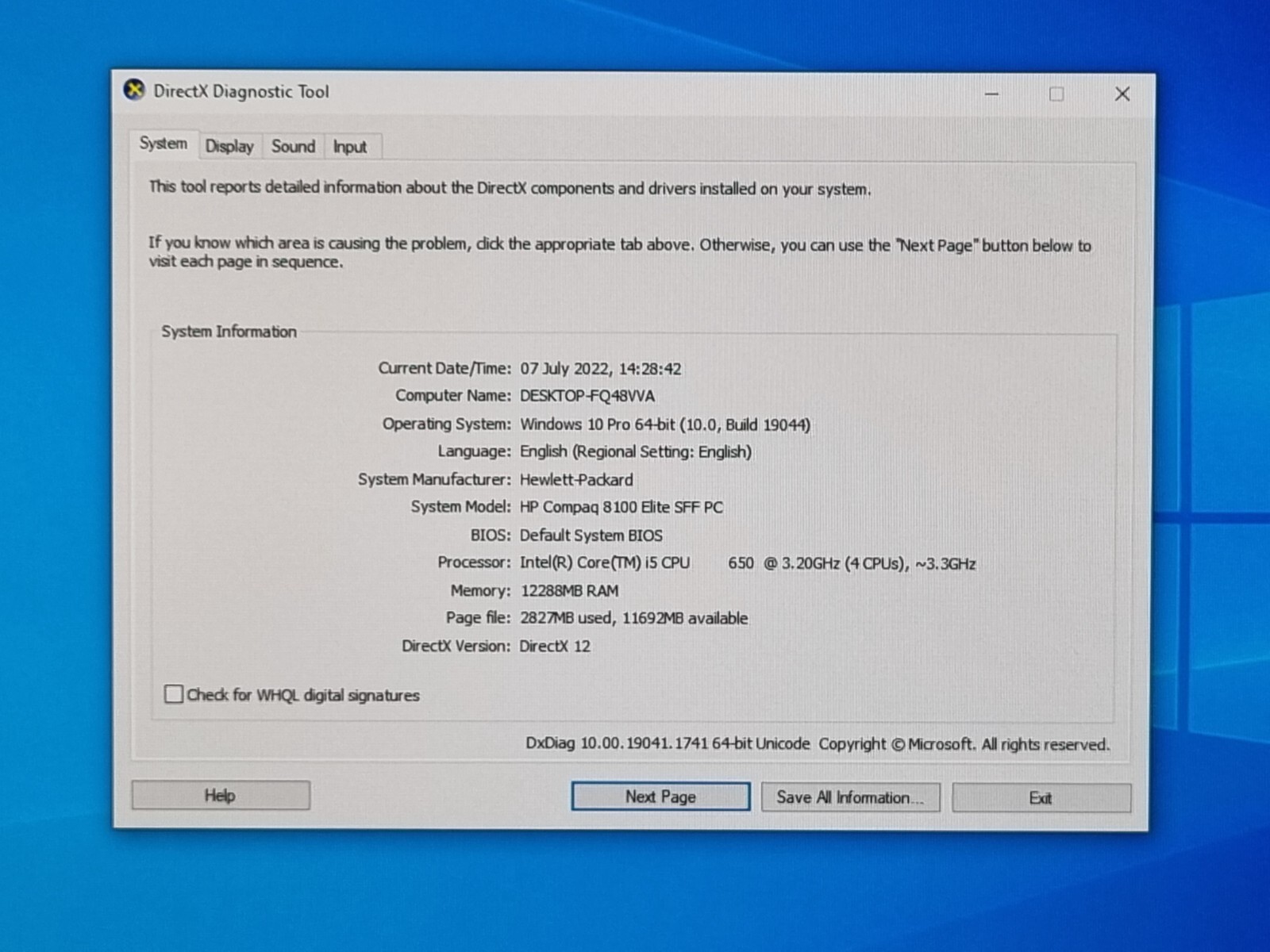Minimize the DirectX Diagnostic Tool window
Screen dimensions: 1270x952
991,94
